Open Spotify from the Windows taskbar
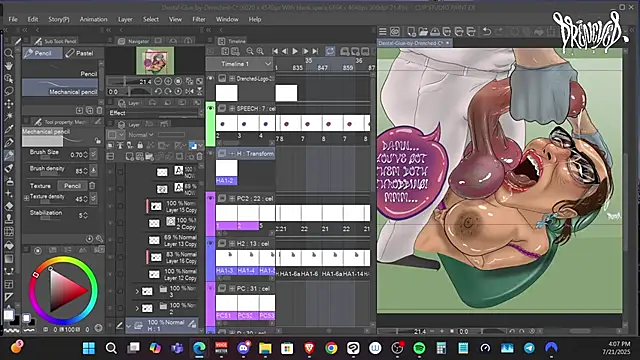The width and height of the screenshot is (640, 360). [419, 348]
